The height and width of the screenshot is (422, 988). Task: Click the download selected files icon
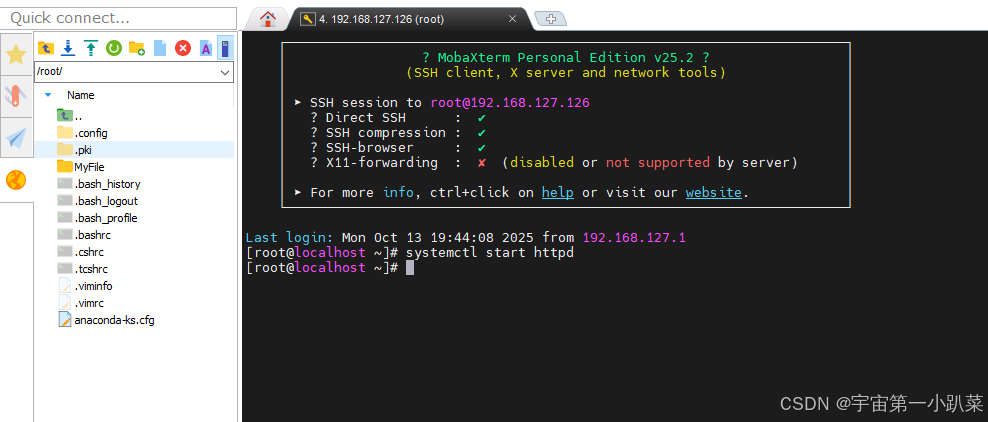click(68, 47)
